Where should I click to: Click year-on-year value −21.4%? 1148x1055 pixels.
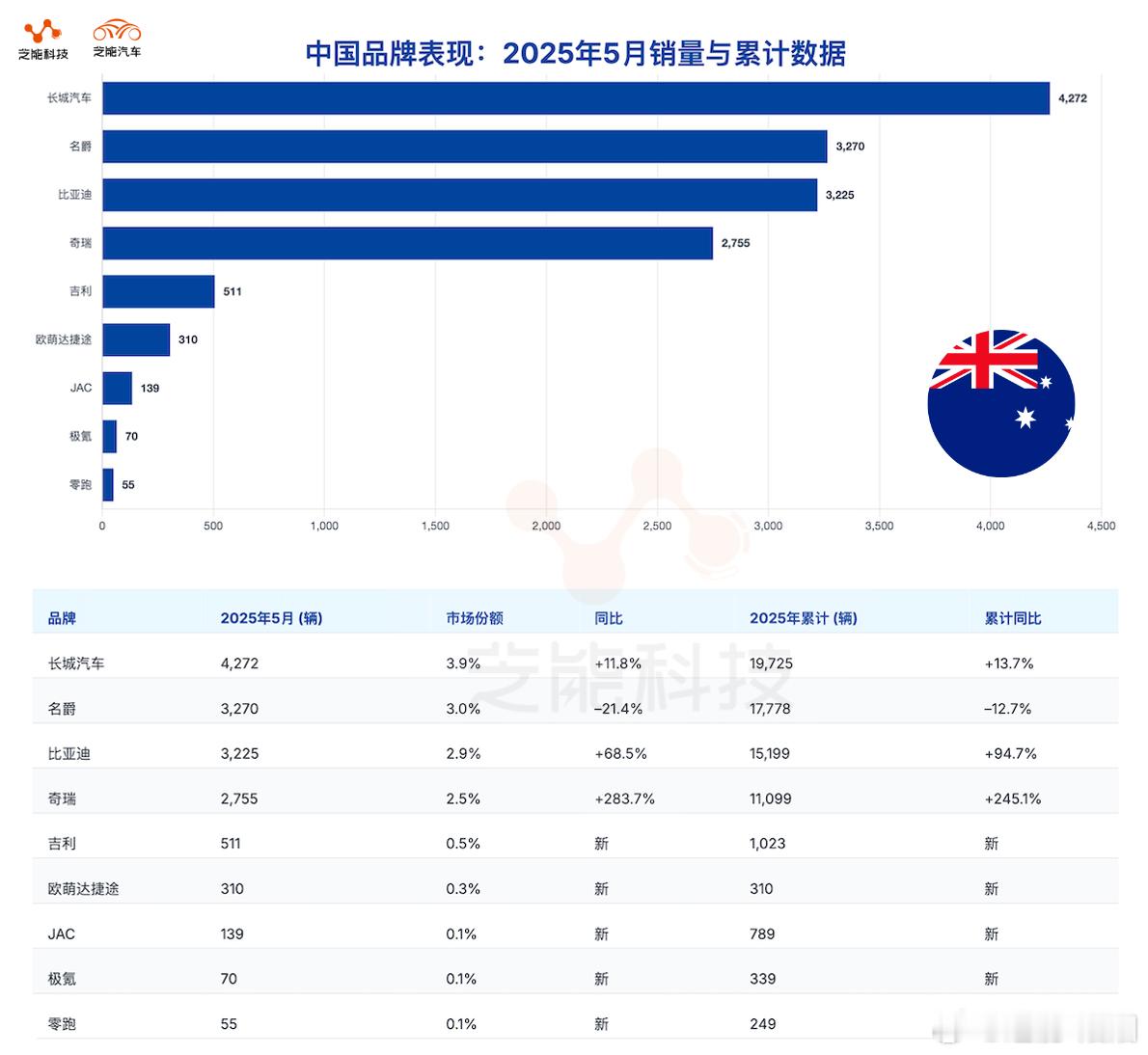pos(618,708)
